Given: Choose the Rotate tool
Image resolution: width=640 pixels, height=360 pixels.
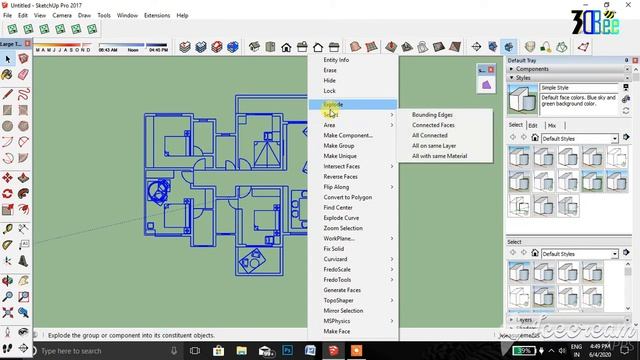Looking at the screenshot, I should point(7,193).
